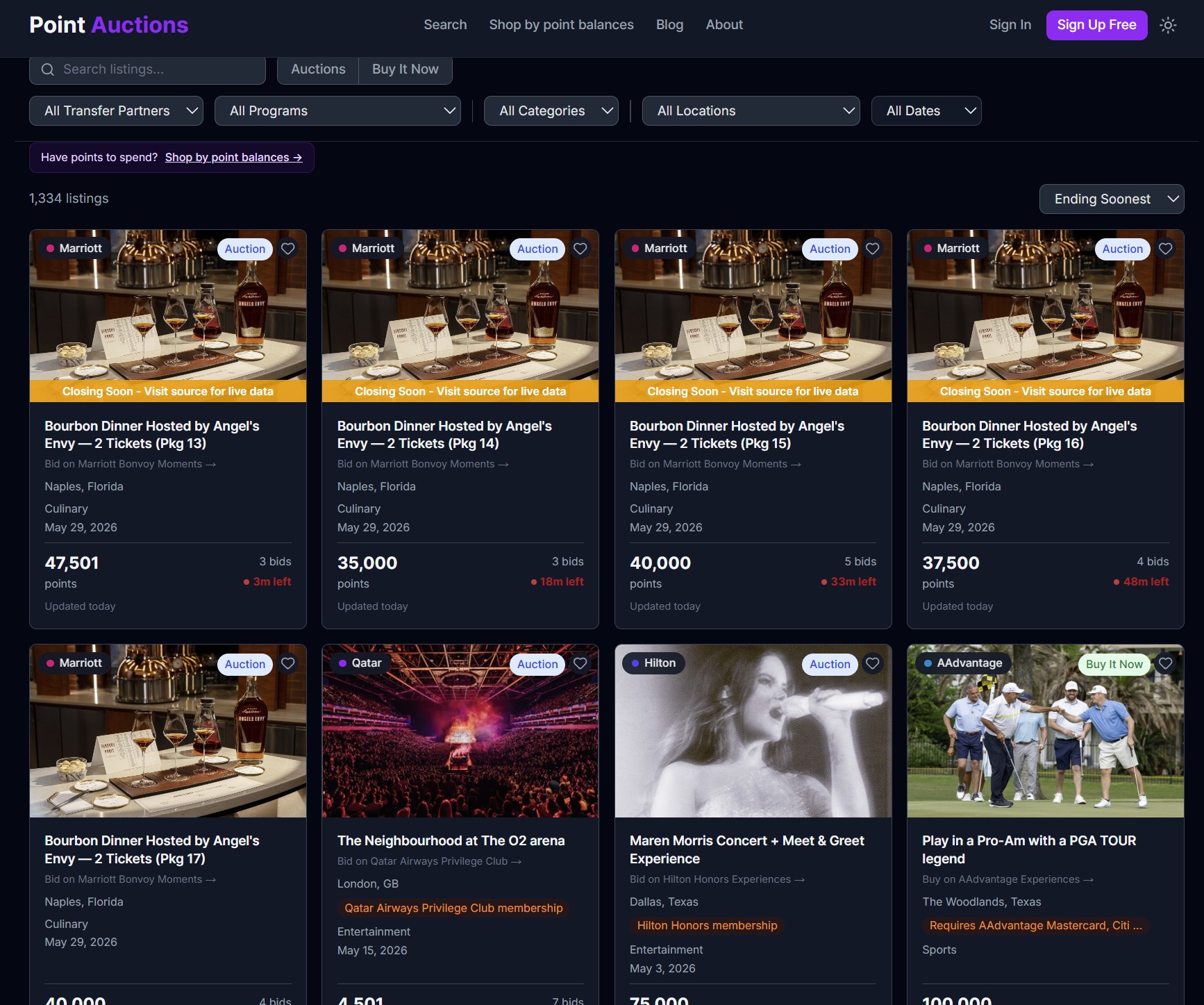Expand the All Categories filter
The image size is (1204, 1005).
[x=551, y=111]
